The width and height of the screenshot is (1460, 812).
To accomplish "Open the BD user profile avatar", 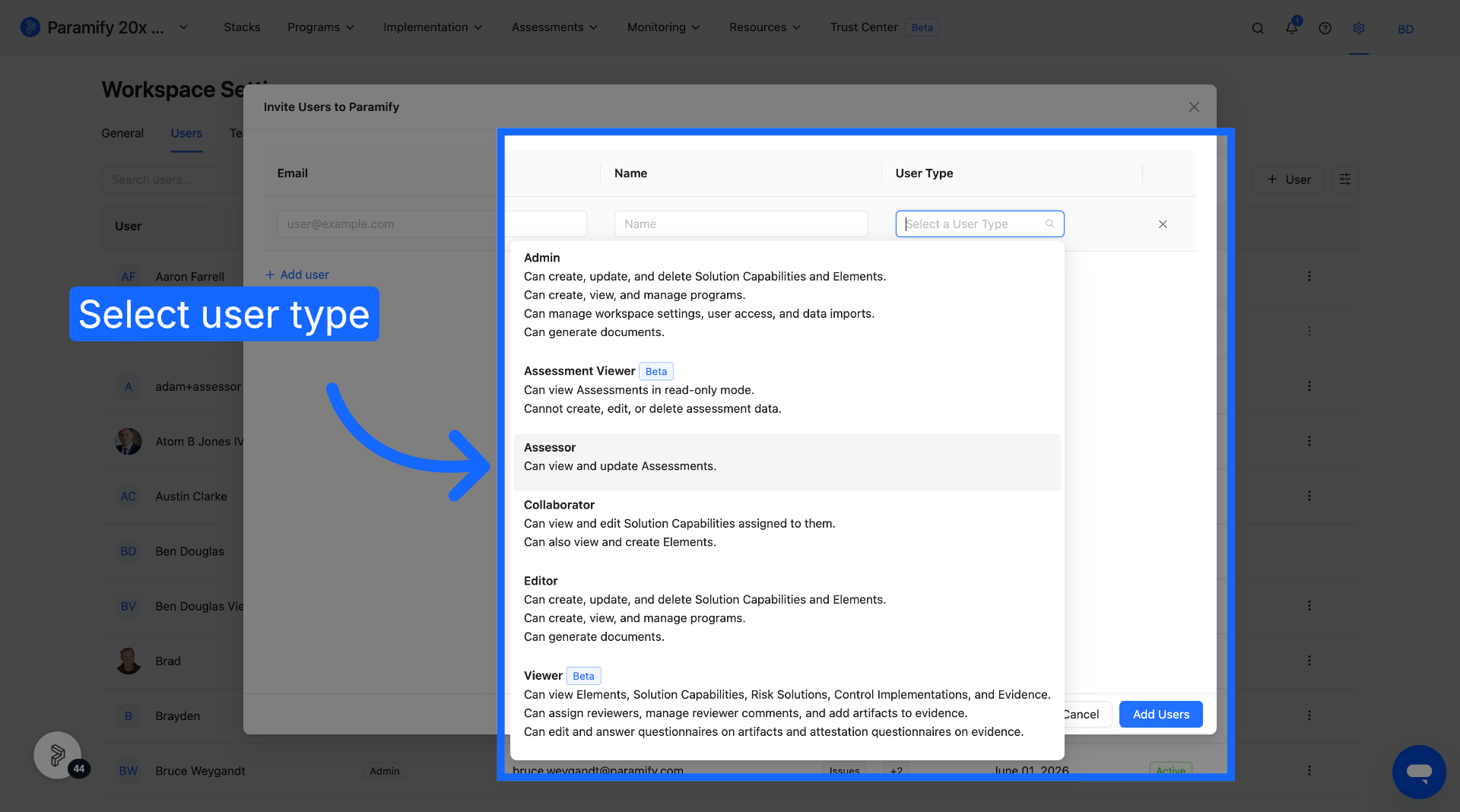I will pos(1405,29).
